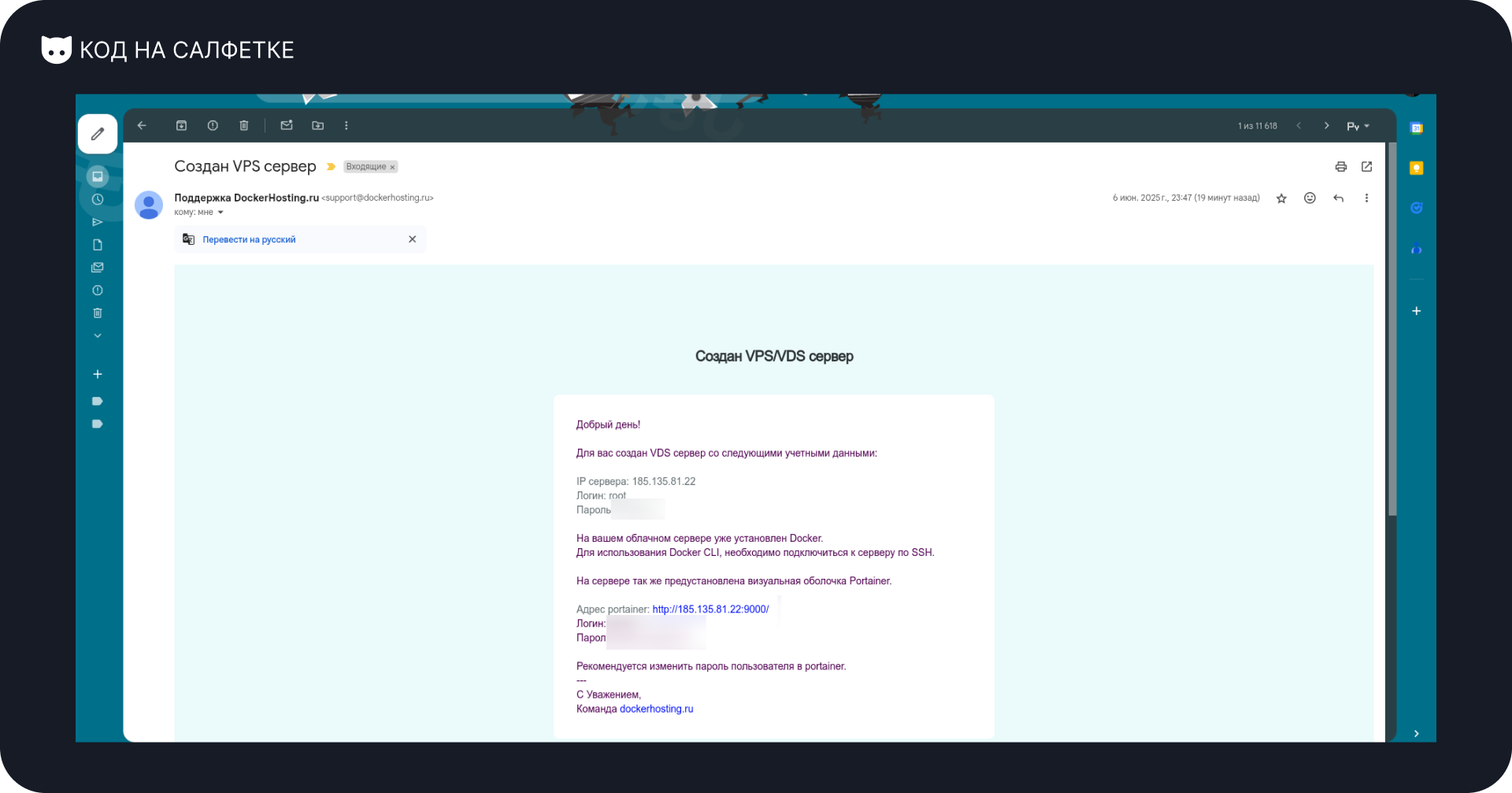Star this email
Screen dimensions: 1512x793
(1281, 198)
